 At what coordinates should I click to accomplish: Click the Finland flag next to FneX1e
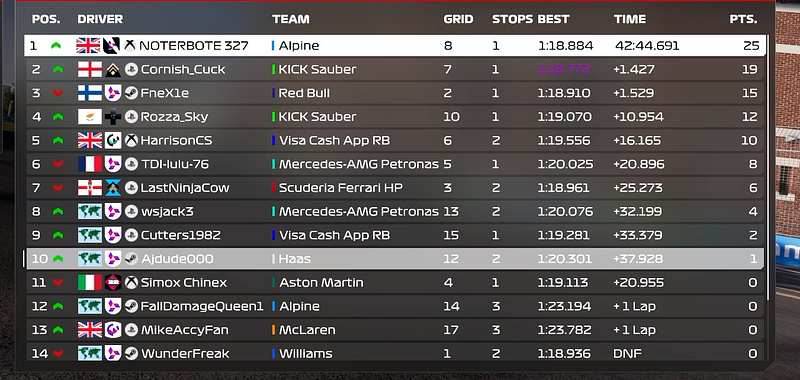click(x=90, y=93)
